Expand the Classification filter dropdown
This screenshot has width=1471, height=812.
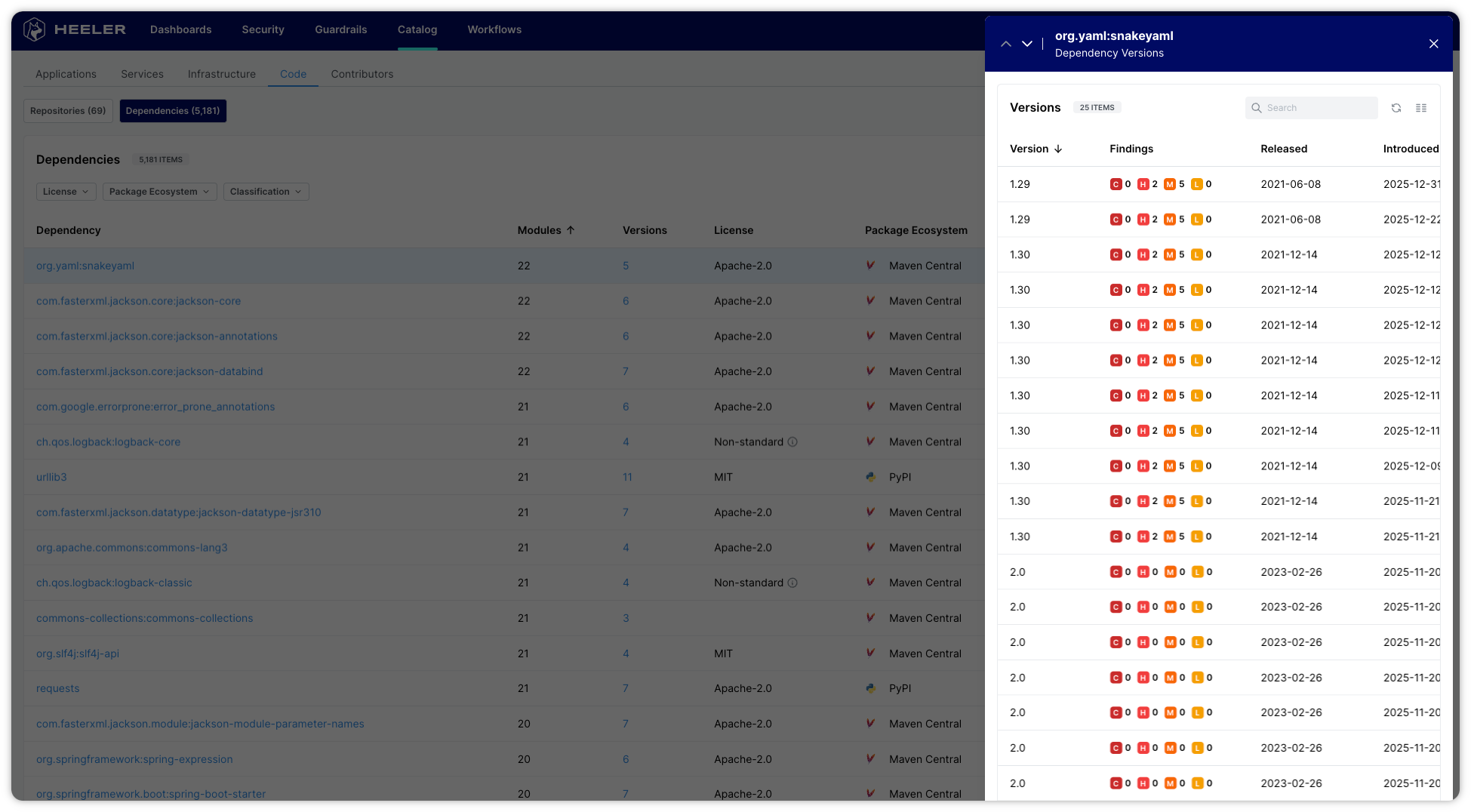[266, 192]
